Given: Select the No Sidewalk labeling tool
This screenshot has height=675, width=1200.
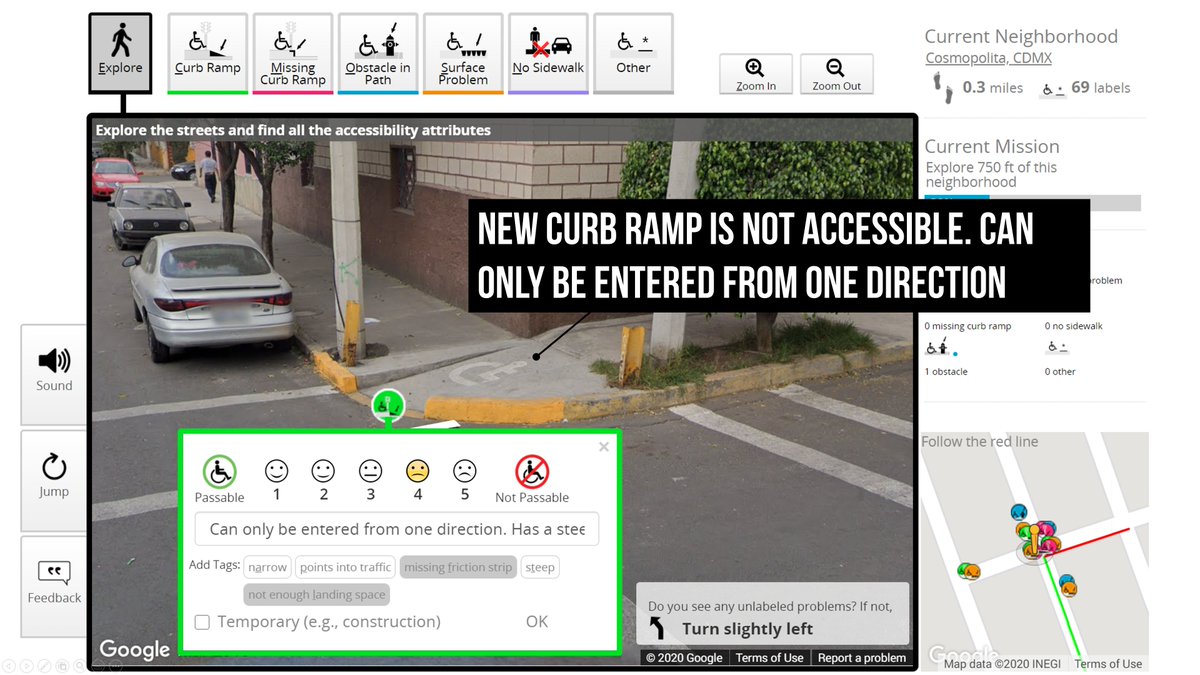Looking at the screenshot, I should click(548, 52).
